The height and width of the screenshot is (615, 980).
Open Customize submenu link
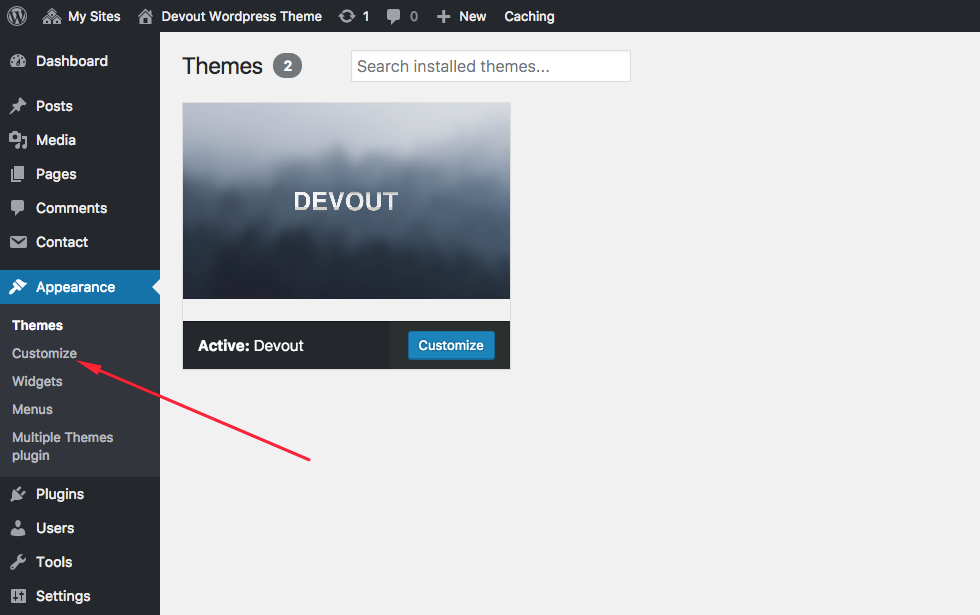[x=44, y=353]
